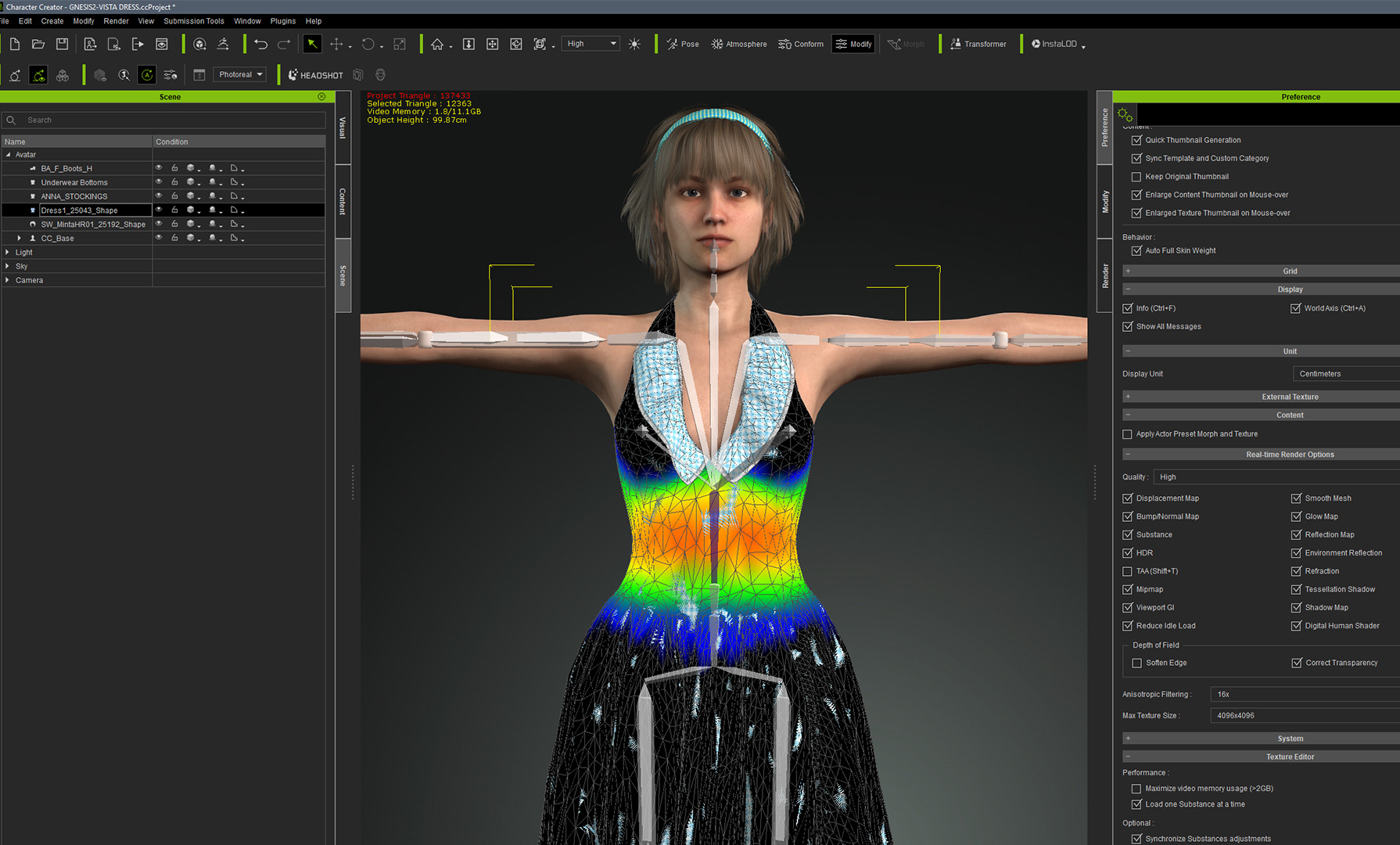The height and width of the screenshot is (845, 1400).
Task: Enable TAA (Shift+T) checkbox
Action: (1127, 571)
